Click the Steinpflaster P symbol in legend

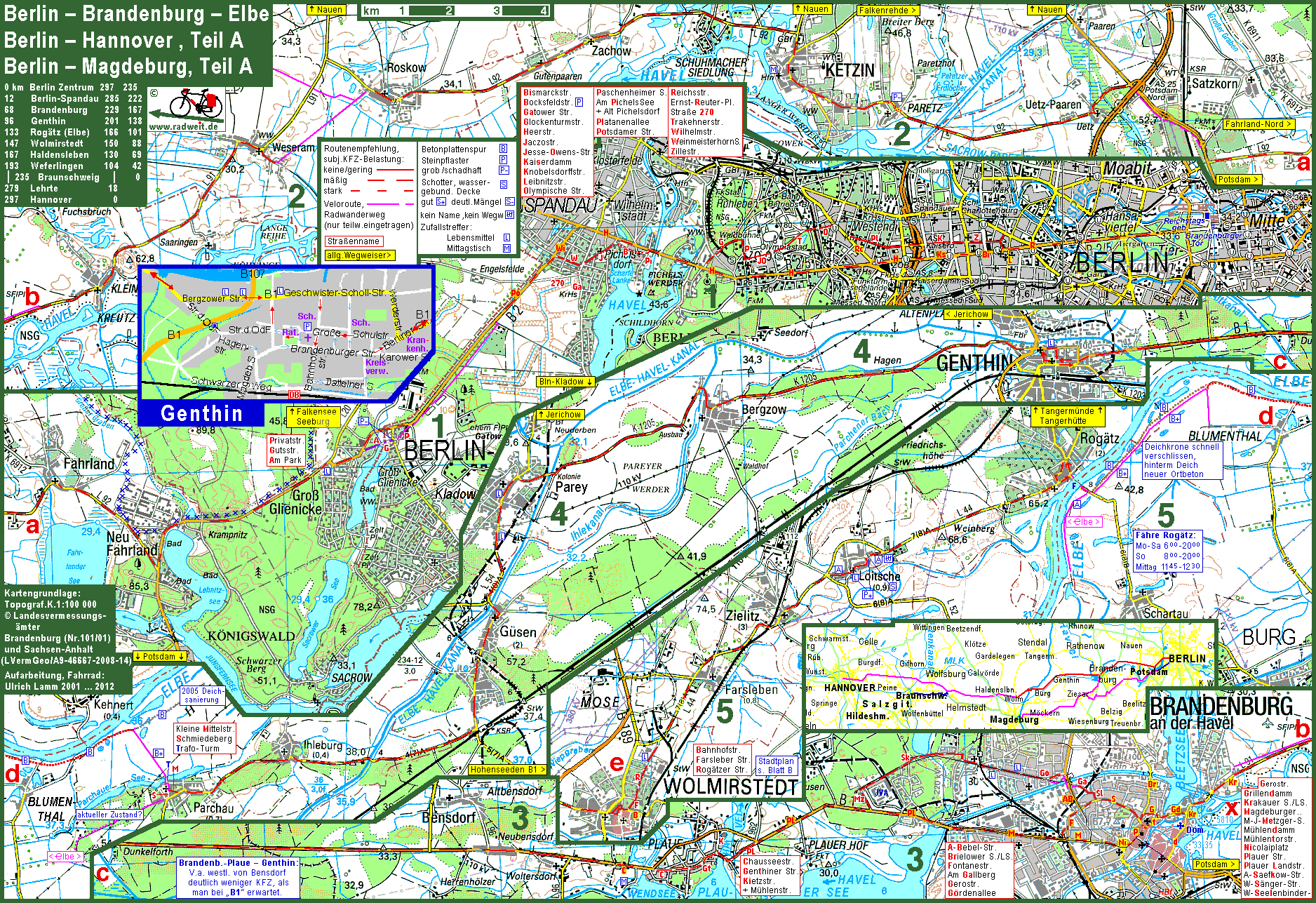[503, 160]
